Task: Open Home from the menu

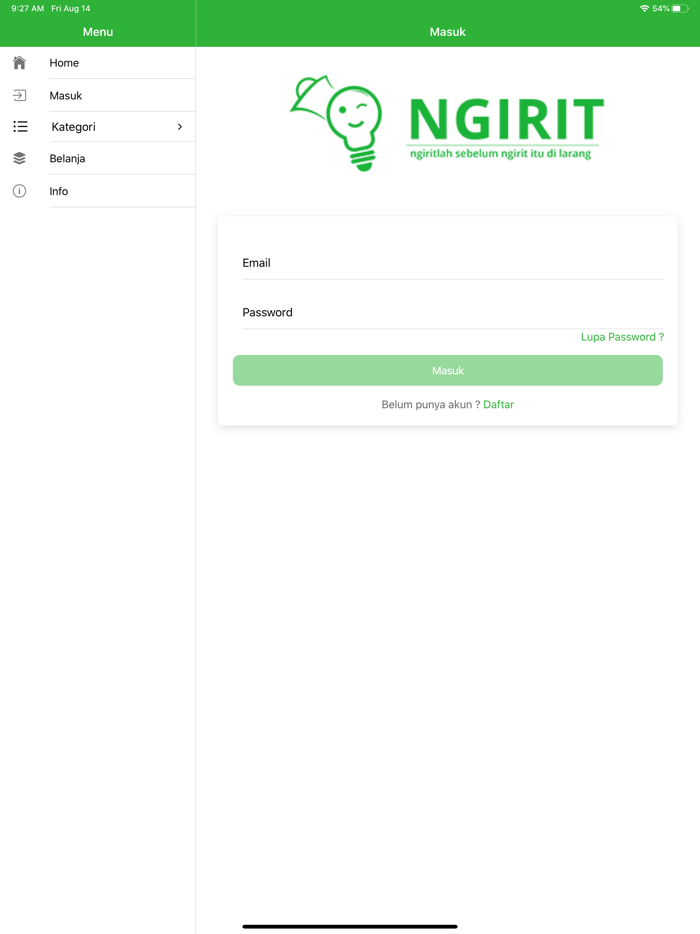Action: [x=98, y=63]
